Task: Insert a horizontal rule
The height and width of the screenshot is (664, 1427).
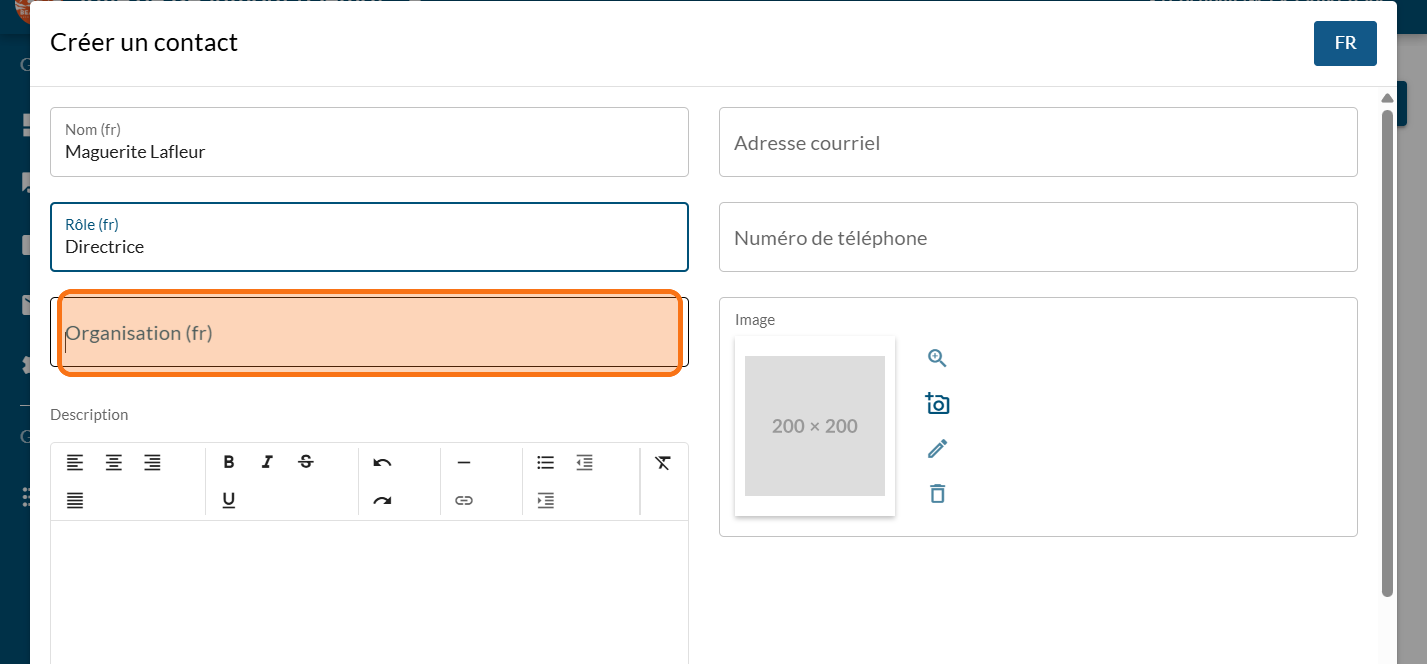Action: [463, 462]
